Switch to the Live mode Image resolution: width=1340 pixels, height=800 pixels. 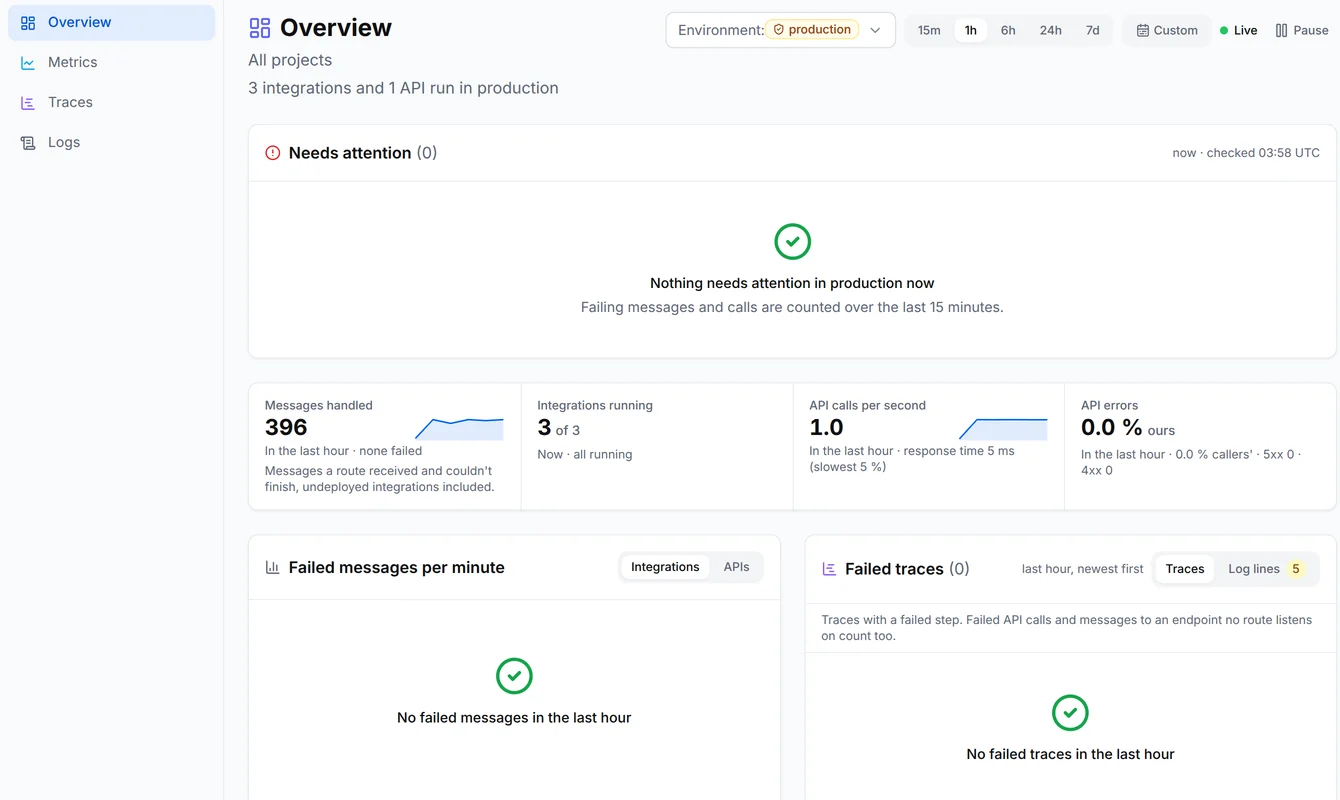(1238, 30)
